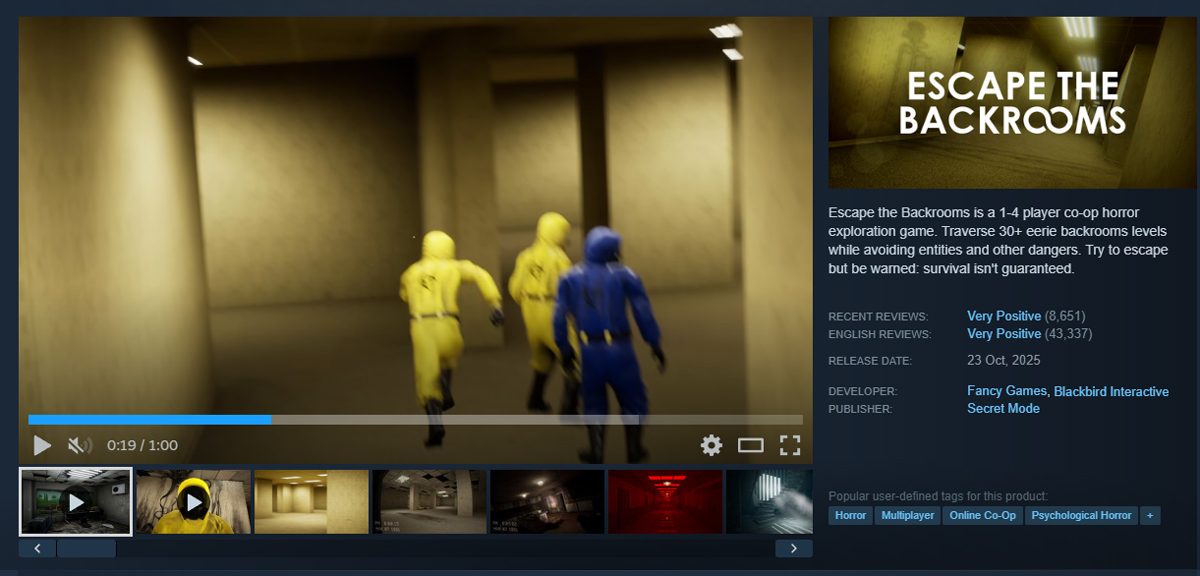Screen dimensions: 1200x576
Task: Open developer Blackbird Interactive link
Action: pos(1111,391)
